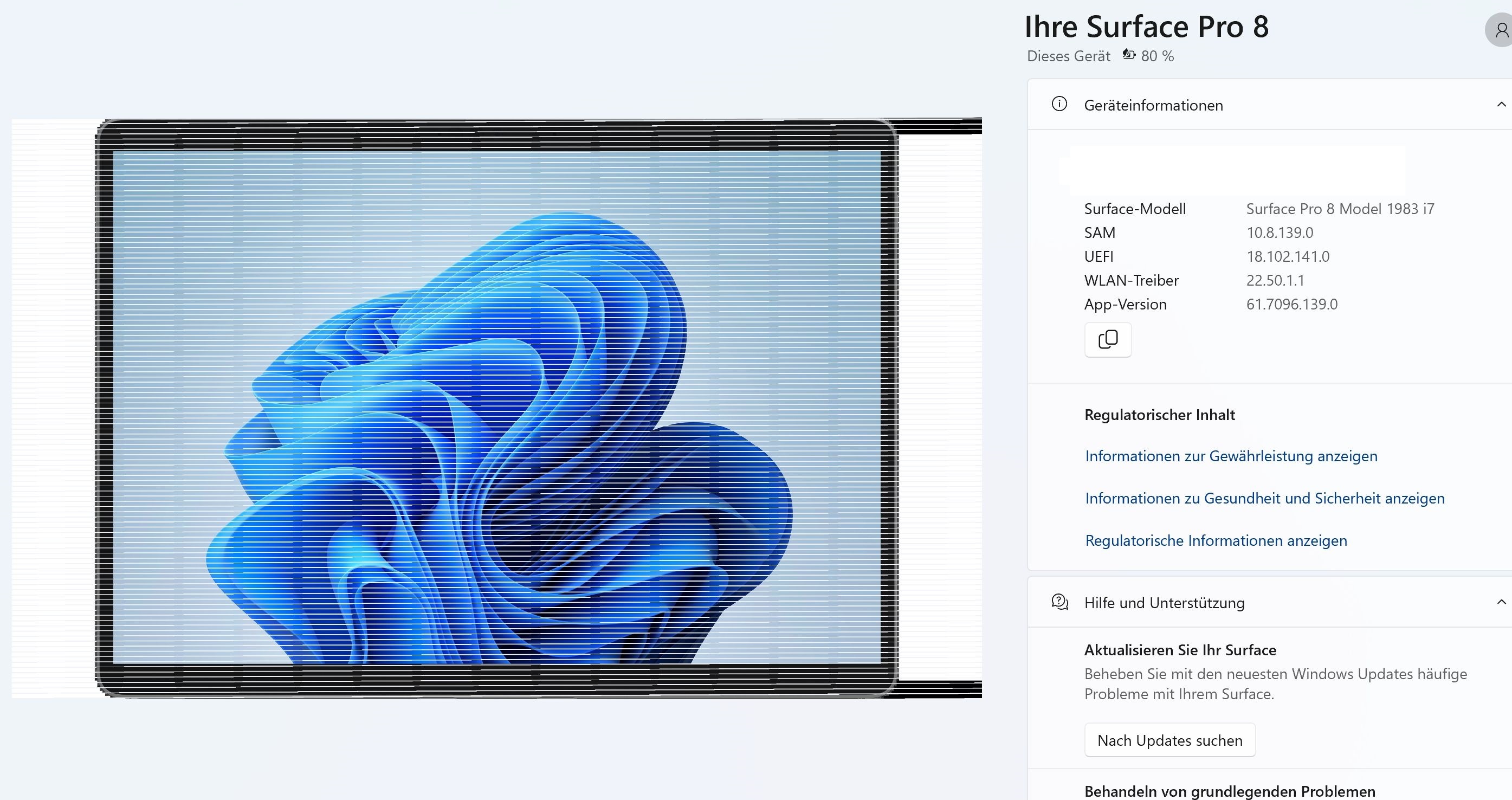The image size is (1512, 800).
Task: Click the Surface Pro 8 Model 1983 i7 value
Action: [x=1340, y=209]
